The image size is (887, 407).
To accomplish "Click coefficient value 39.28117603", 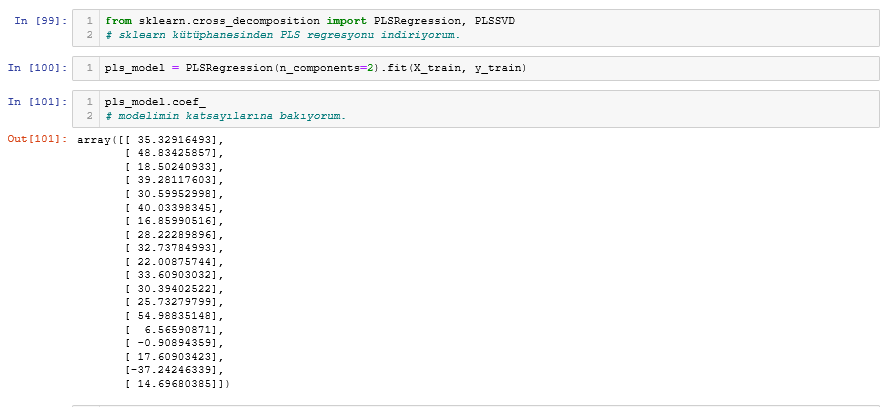I will click(176, 179).
